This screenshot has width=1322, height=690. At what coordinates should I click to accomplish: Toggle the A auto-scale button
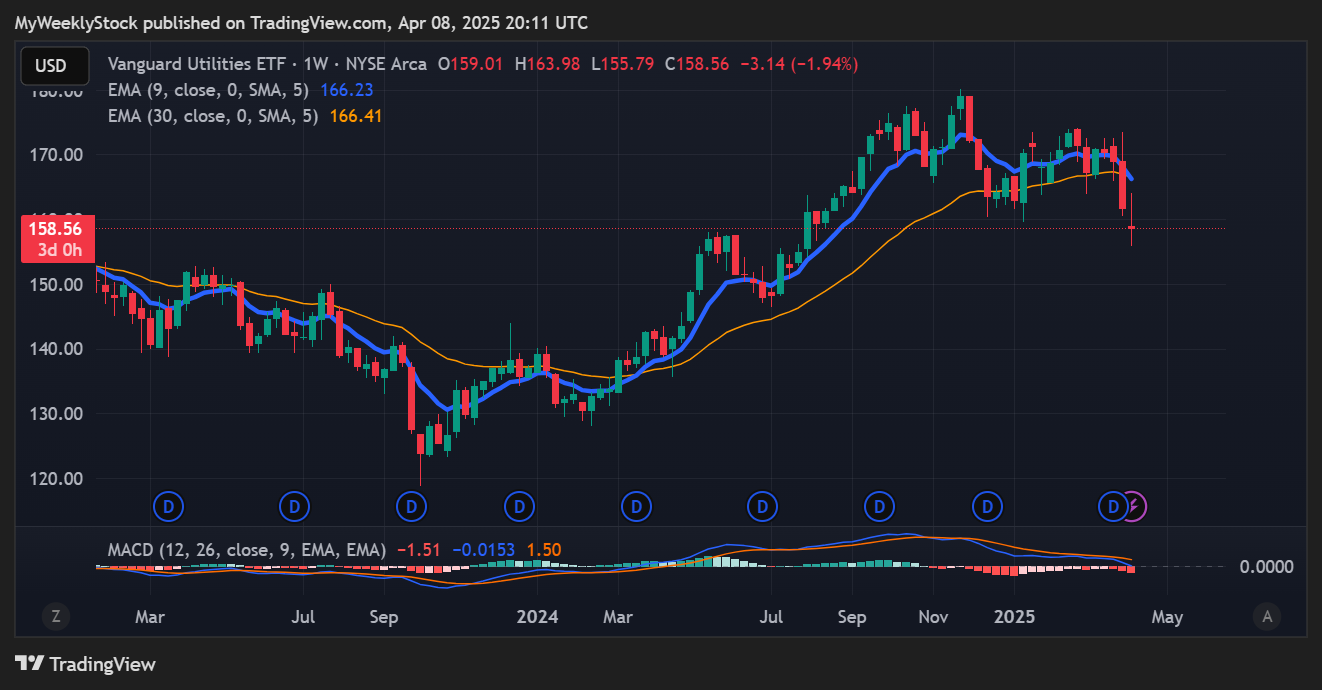click(x=1267, y=617)
